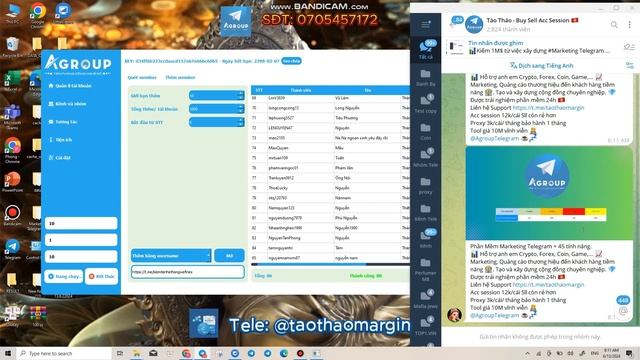Select the Microsoft Teams desktop icon
The image size is (640, 360).
pyautogui.click(x=12, y=116)
